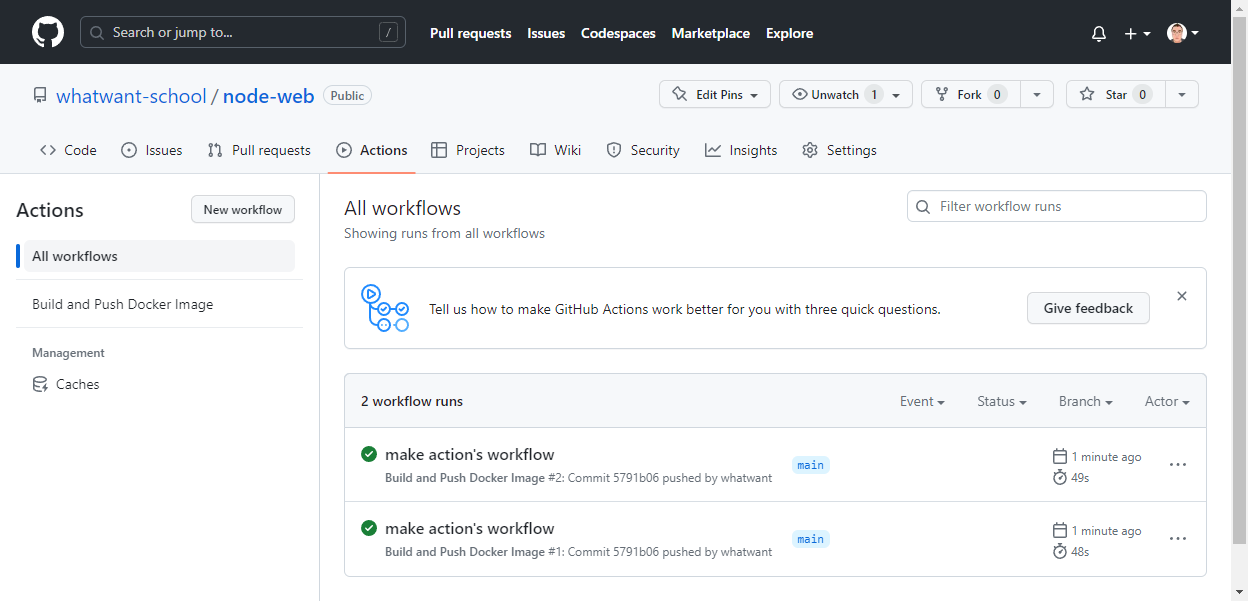The width and height of the screenshot is (1248, 601).
Task: Star the repository
Action: tap(1115, 94)
